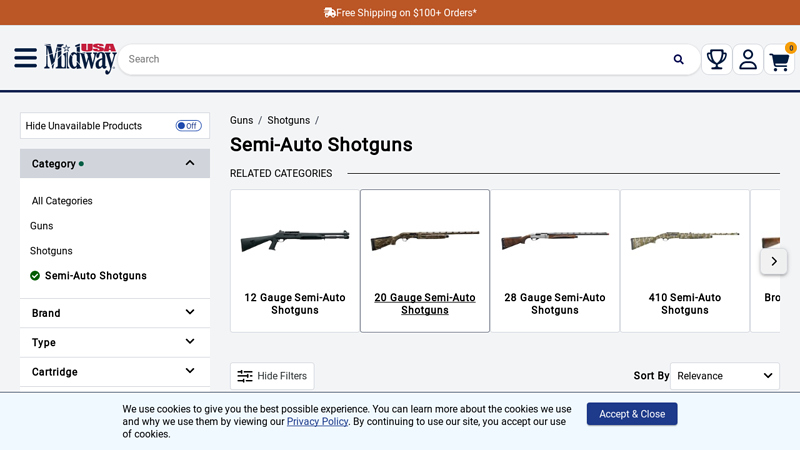
Task: Click the green checkmark beside Semi-Auto Shotguns
Action: pos(35,276)
